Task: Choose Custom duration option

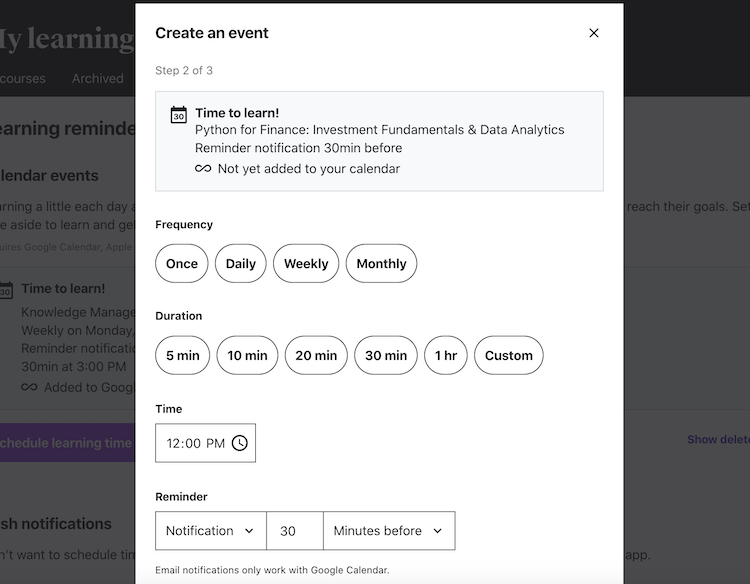Action: [x=509, y=355]
